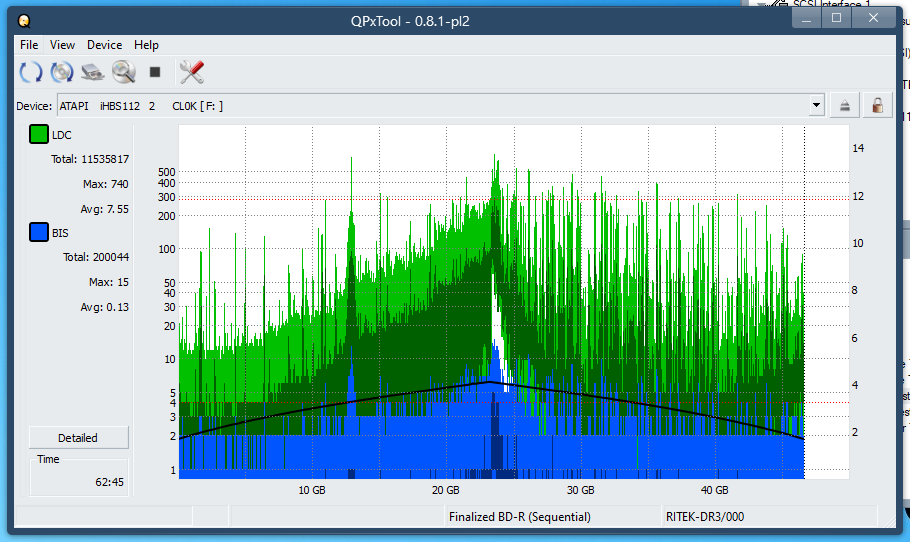
Task: Click the load media info disc icon
Action: click(62, 72)
